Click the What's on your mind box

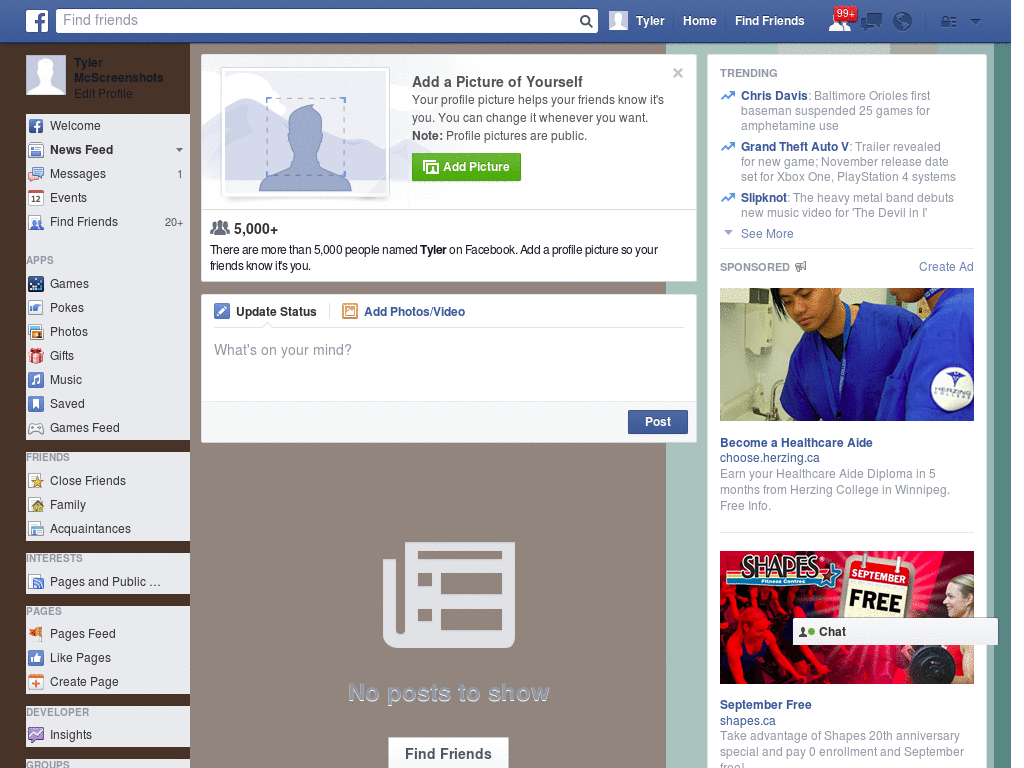click(x=449, y=363)
